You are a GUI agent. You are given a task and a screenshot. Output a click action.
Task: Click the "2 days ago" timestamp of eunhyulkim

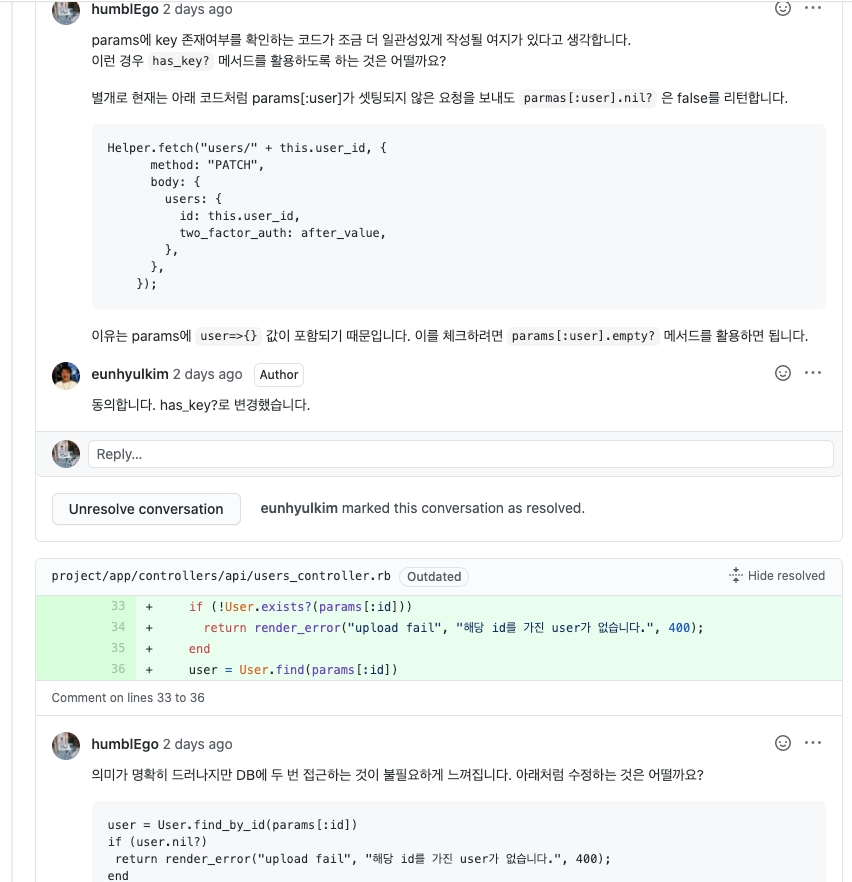click(x=207, y=374)
